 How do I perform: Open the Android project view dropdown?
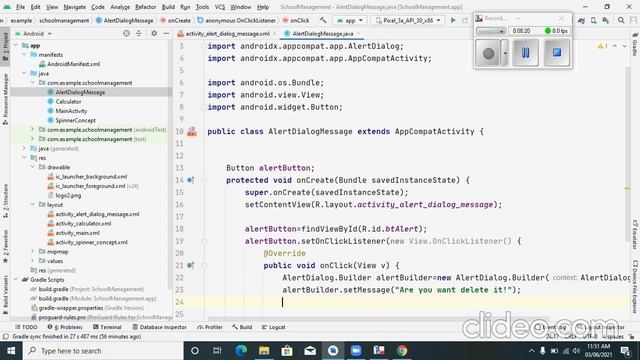33,33
